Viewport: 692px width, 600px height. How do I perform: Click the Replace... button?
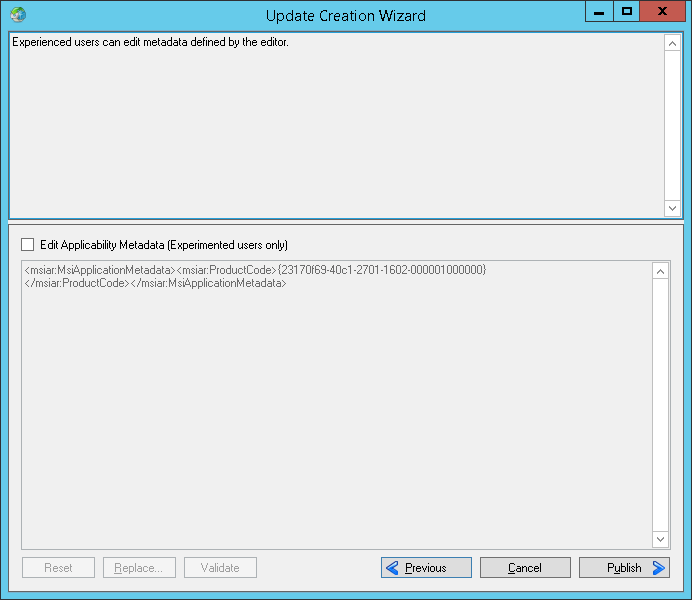tap(139, 567)
